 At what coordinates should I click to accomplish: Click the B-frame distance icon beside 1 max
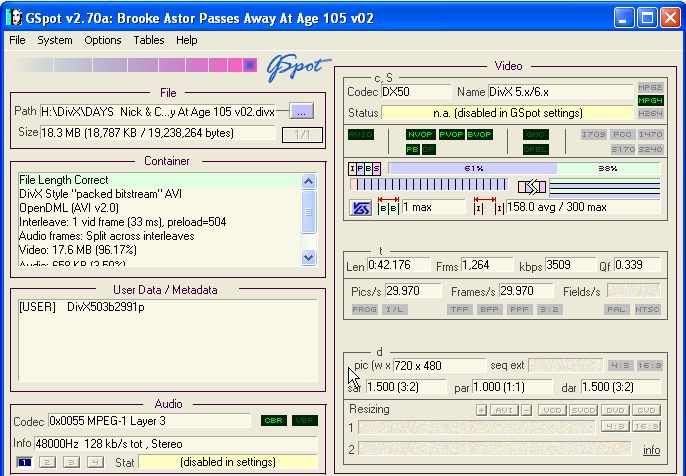388,206
